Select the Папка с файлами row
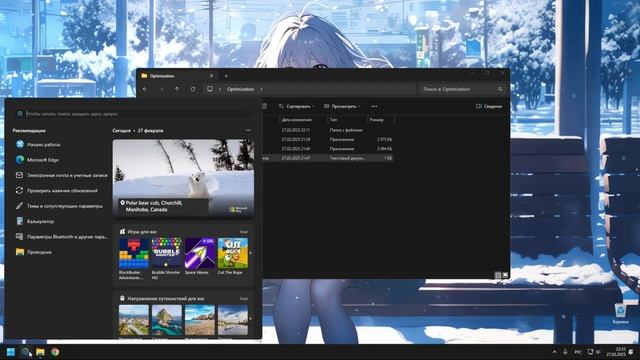Screen dimensions: 640x360 pyautogui.click(x=328, y=130)
